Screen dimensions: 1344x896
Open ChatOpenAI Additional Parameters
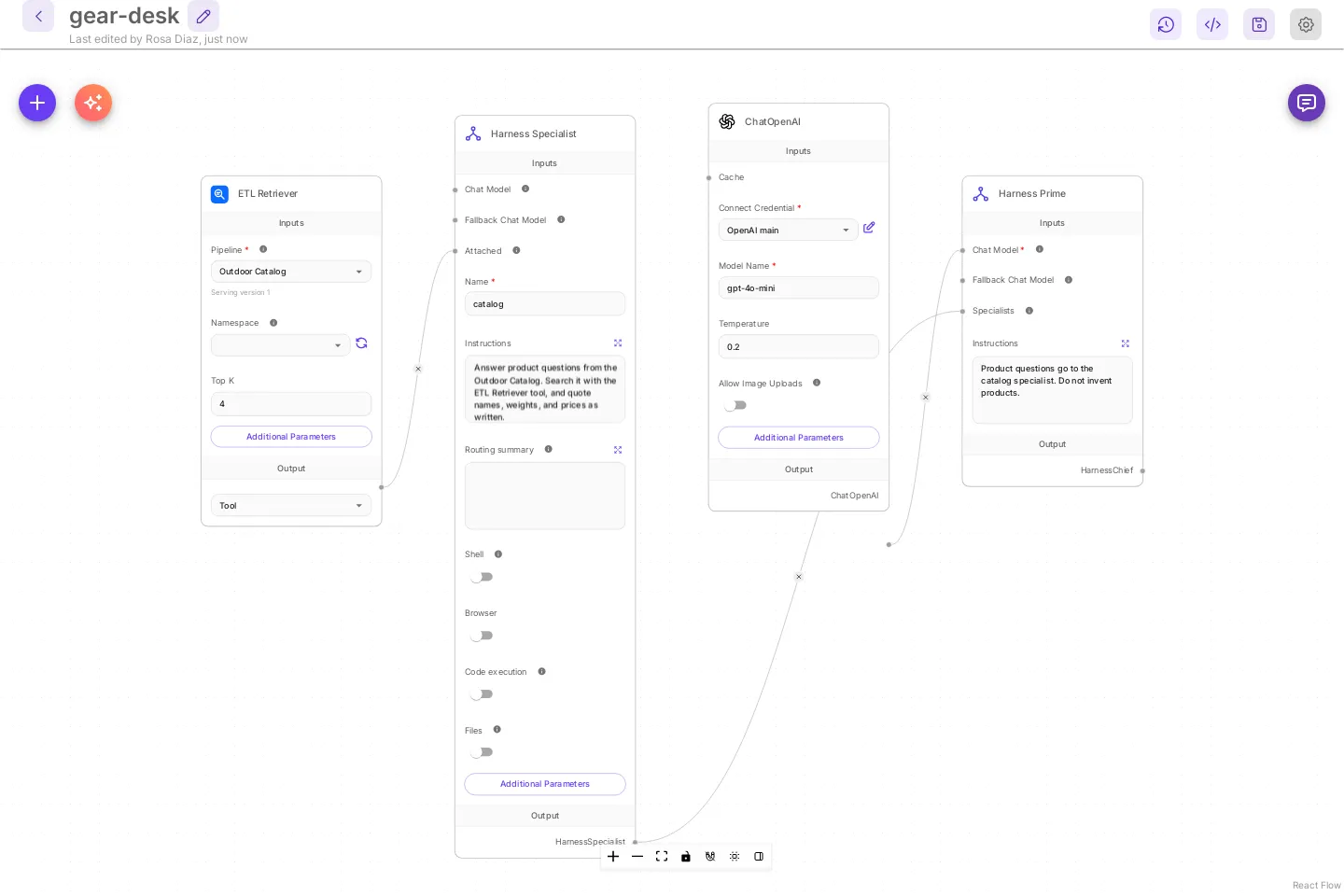799,438
